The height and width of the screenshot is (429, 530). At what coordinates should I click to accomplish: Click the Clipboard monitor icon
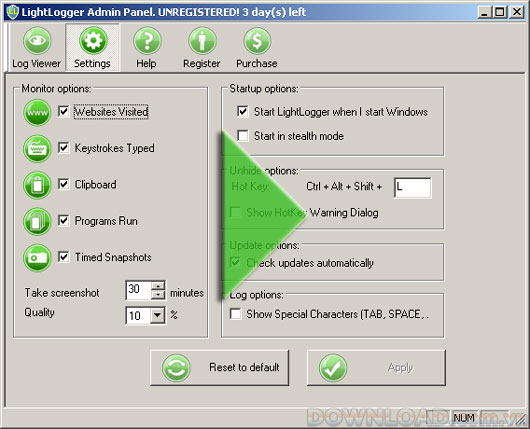[37, 185]
